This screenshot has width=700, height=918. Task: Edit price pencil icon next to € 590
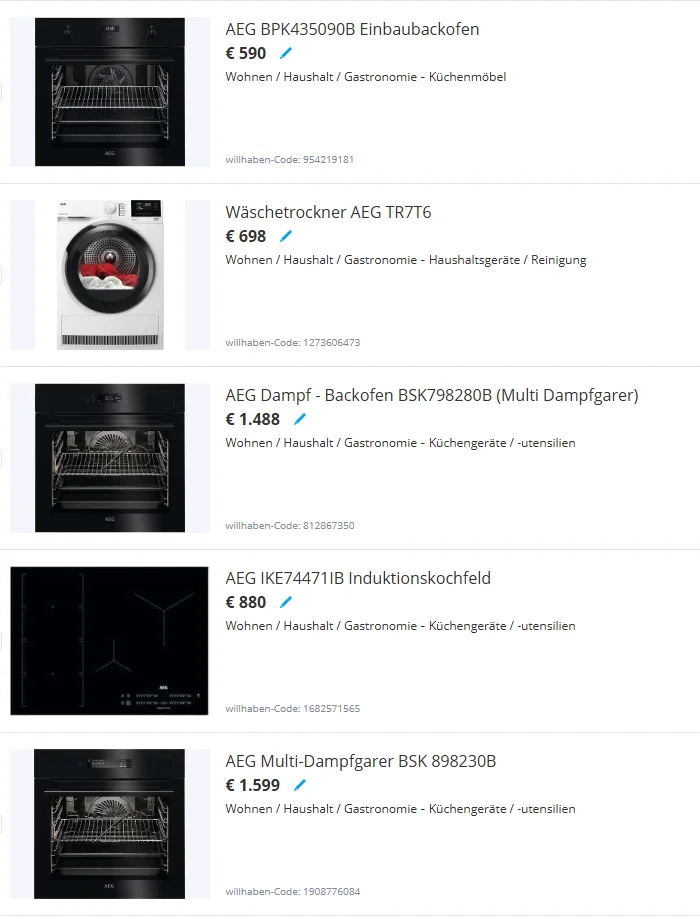click(286, 53)
